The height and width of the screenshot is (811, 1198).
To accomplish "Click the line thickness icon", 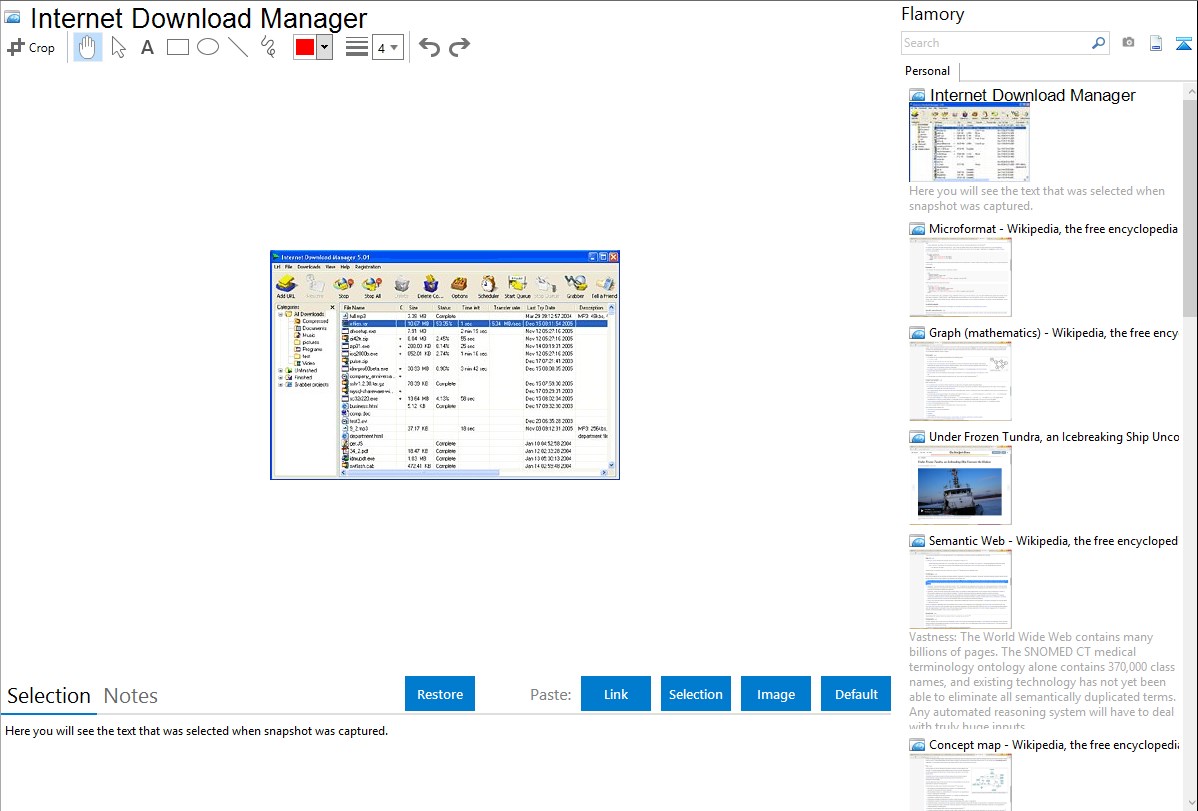I will (x=357, y=47).
